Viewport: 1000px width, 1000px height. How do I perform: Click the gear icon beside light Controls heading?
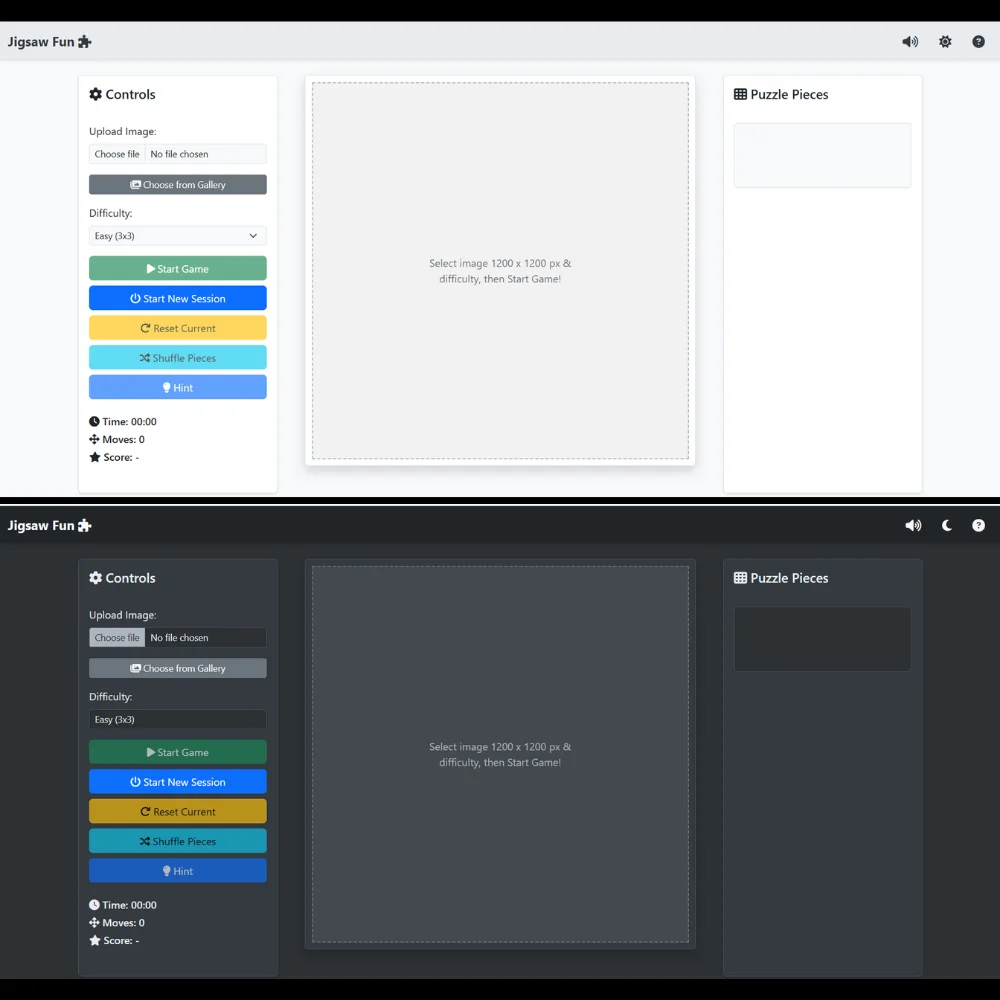(96, 94)
